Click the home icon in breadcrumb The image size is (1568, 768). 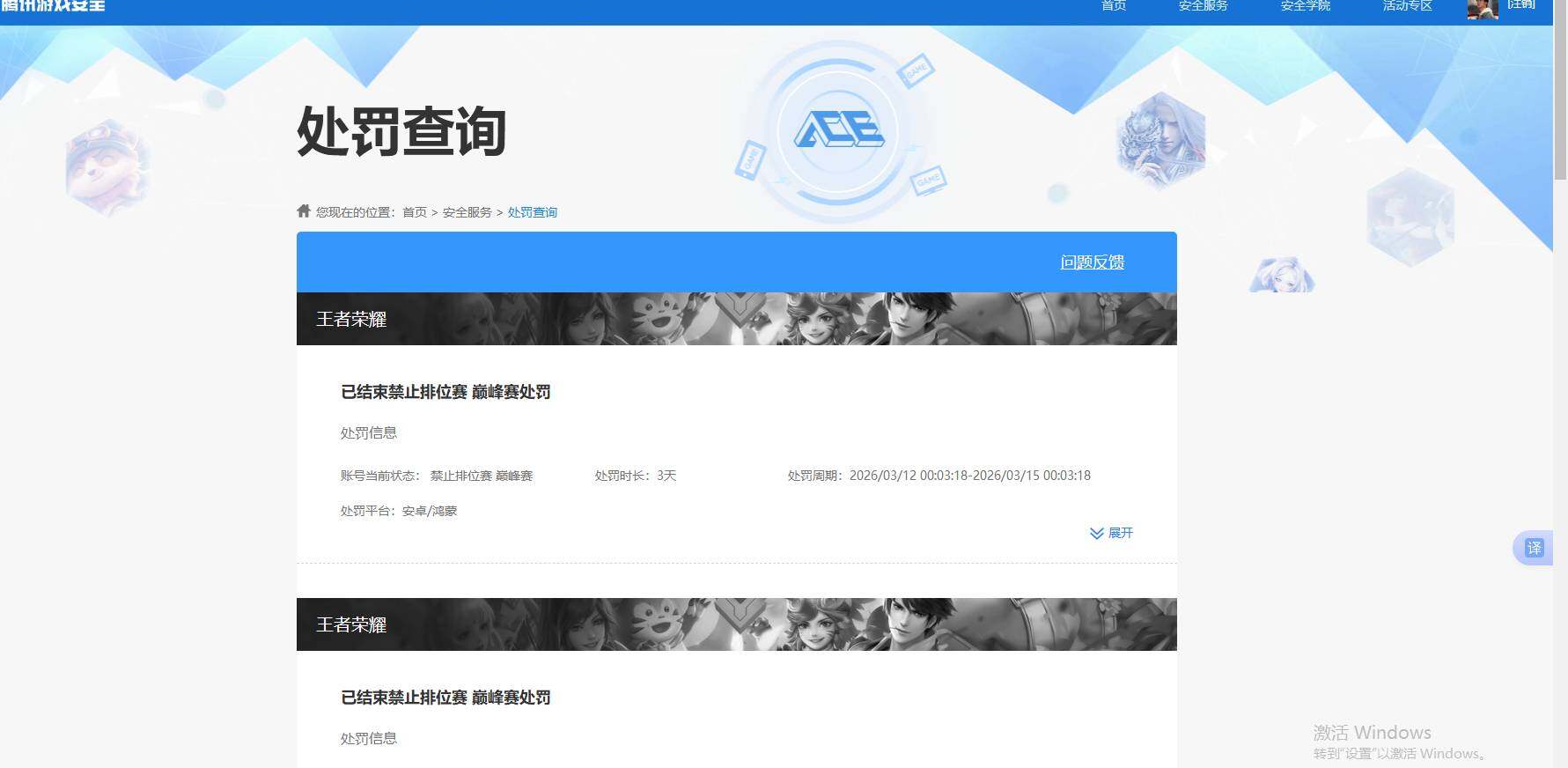point(304,210)
